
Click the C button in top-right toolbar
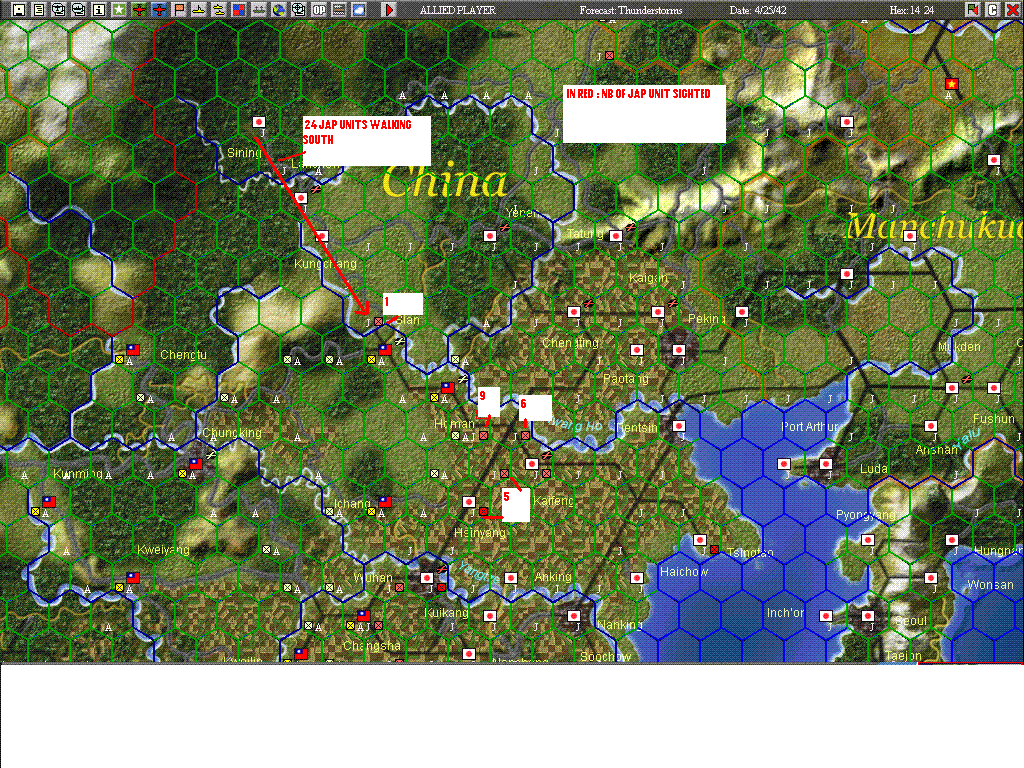(993, 10)
